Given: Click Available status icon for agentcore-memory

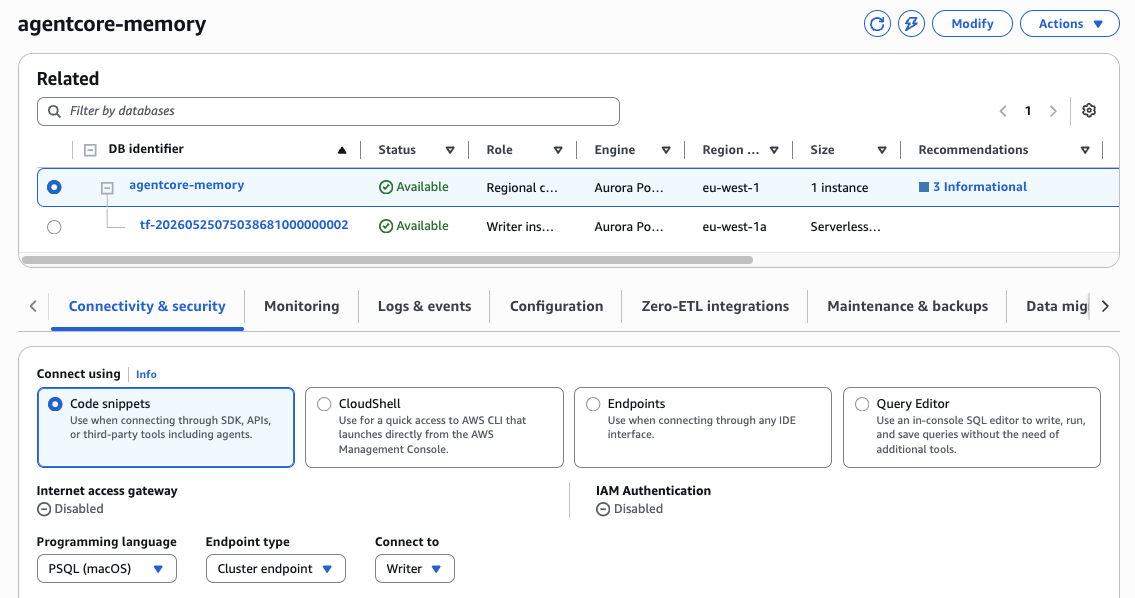Looking at the screenshot, I should point(386,187).
